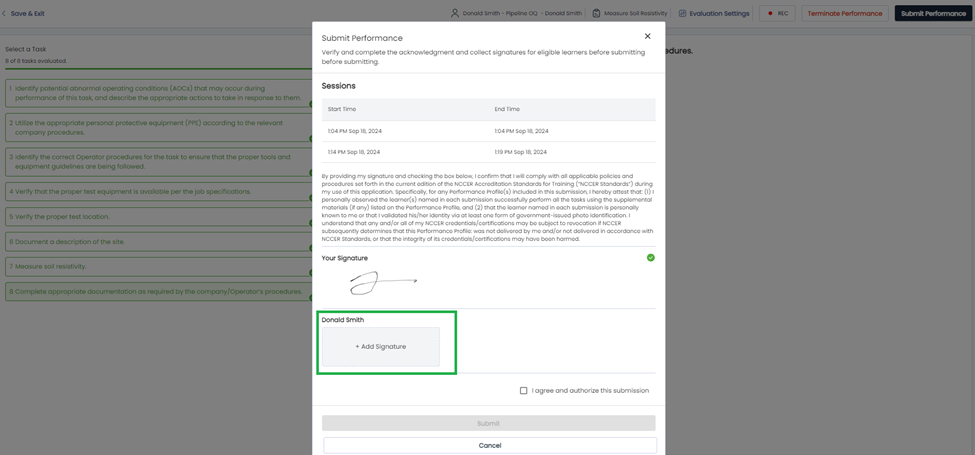Click the Save & Exit back arrow
The width and height of the screenshot is (975, 455).
point(5,14)
